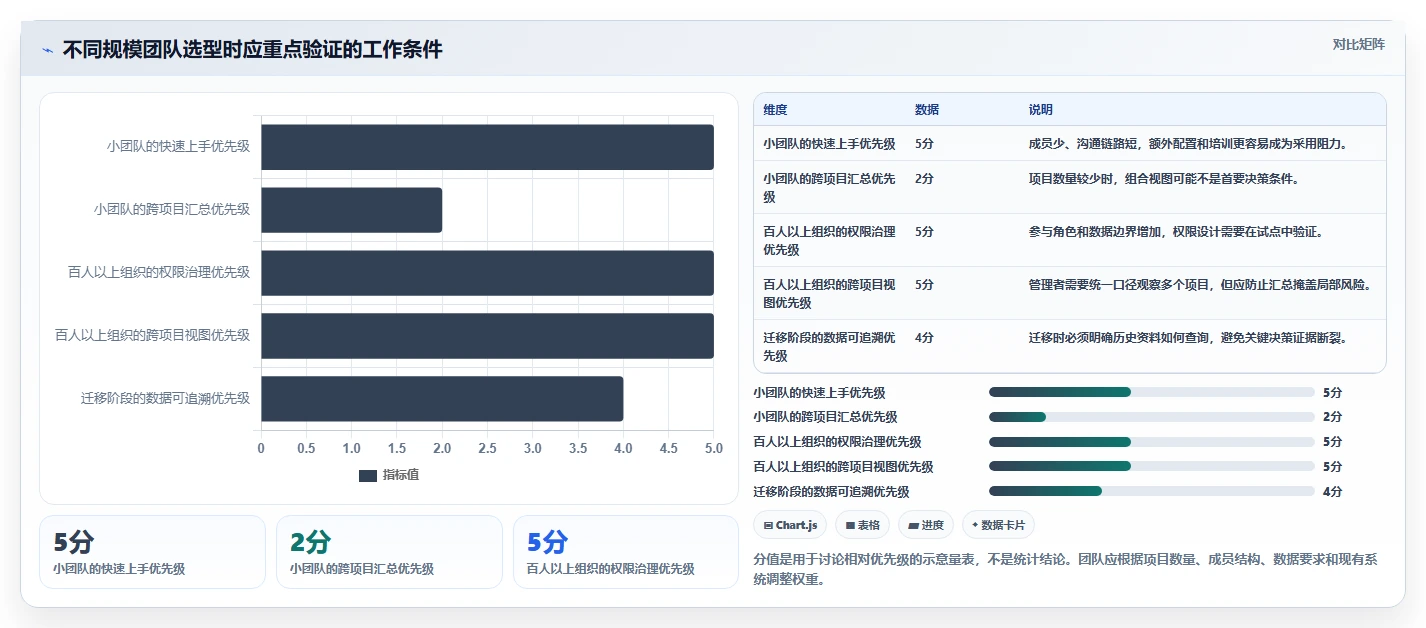This screenshot has width=1426, height=628.
Task: Click table cell 百人以上组织的权限治理优先级
Action: (829, 240)
